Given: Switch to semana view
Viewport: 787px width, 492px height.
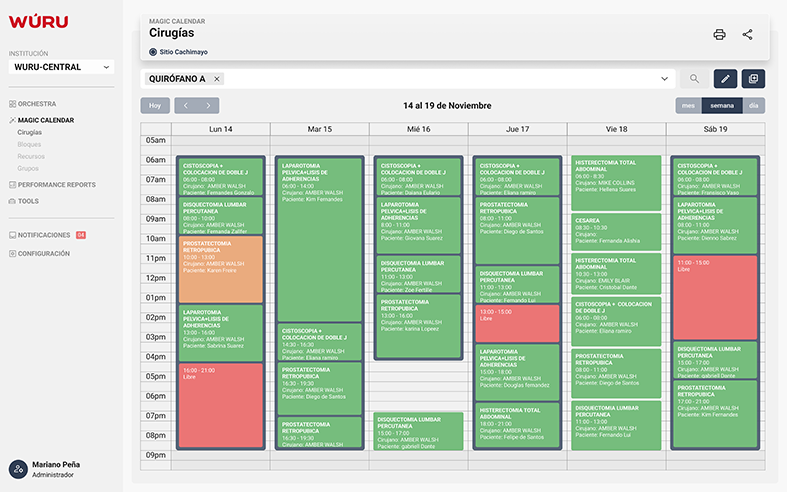Looking at the screenshot, I should pyautogui.click(x=722, y=105).
